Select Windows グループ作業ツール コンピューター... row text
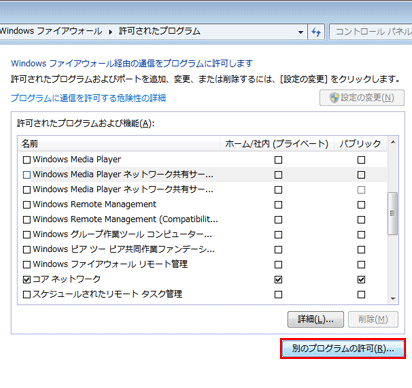This screenshot has height=388, width=412. point(122,234)
